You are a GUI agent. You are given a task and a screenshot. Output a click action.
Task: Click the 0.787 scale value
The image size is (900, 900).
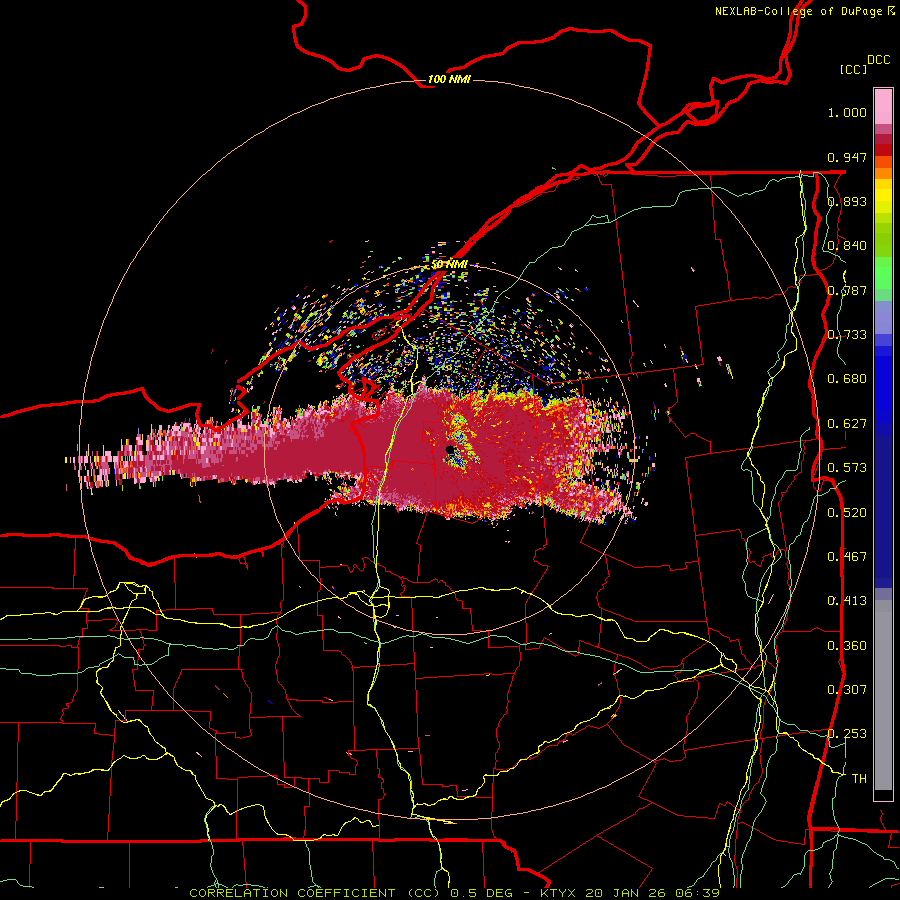click(847, 290)
